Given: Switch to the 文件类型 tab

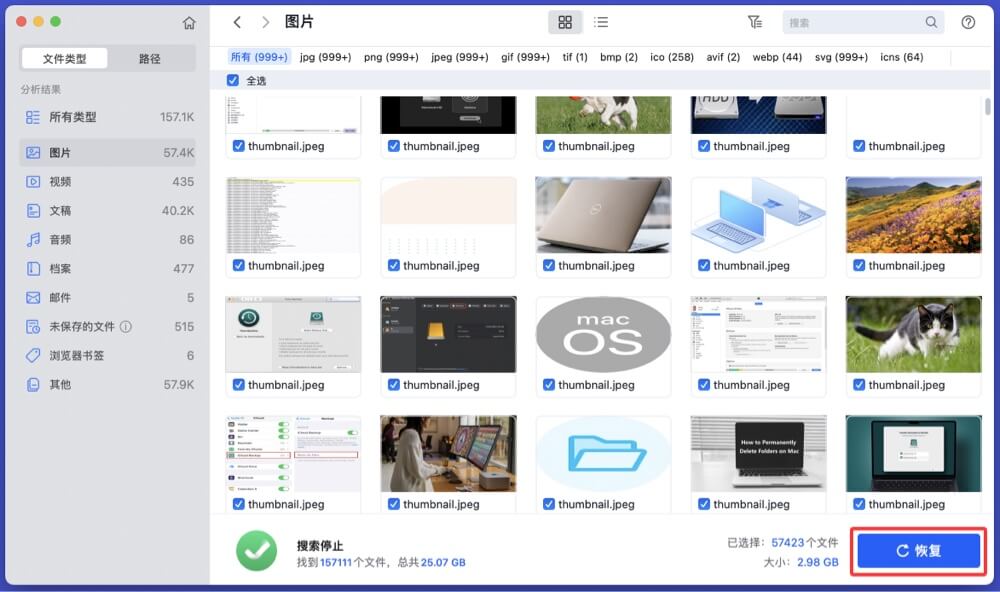Looking at the screenshot, I should point(64,58).
